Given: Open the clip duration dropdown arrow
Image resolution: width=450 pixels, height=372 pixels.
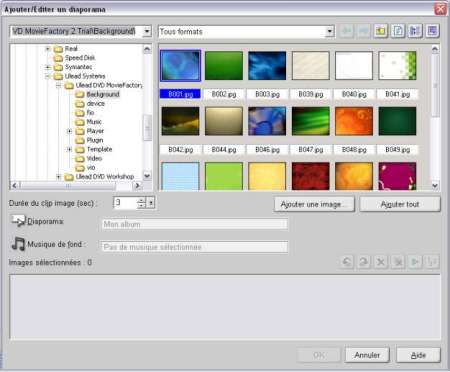Looking at the screenshot, I should click(151, 203).
